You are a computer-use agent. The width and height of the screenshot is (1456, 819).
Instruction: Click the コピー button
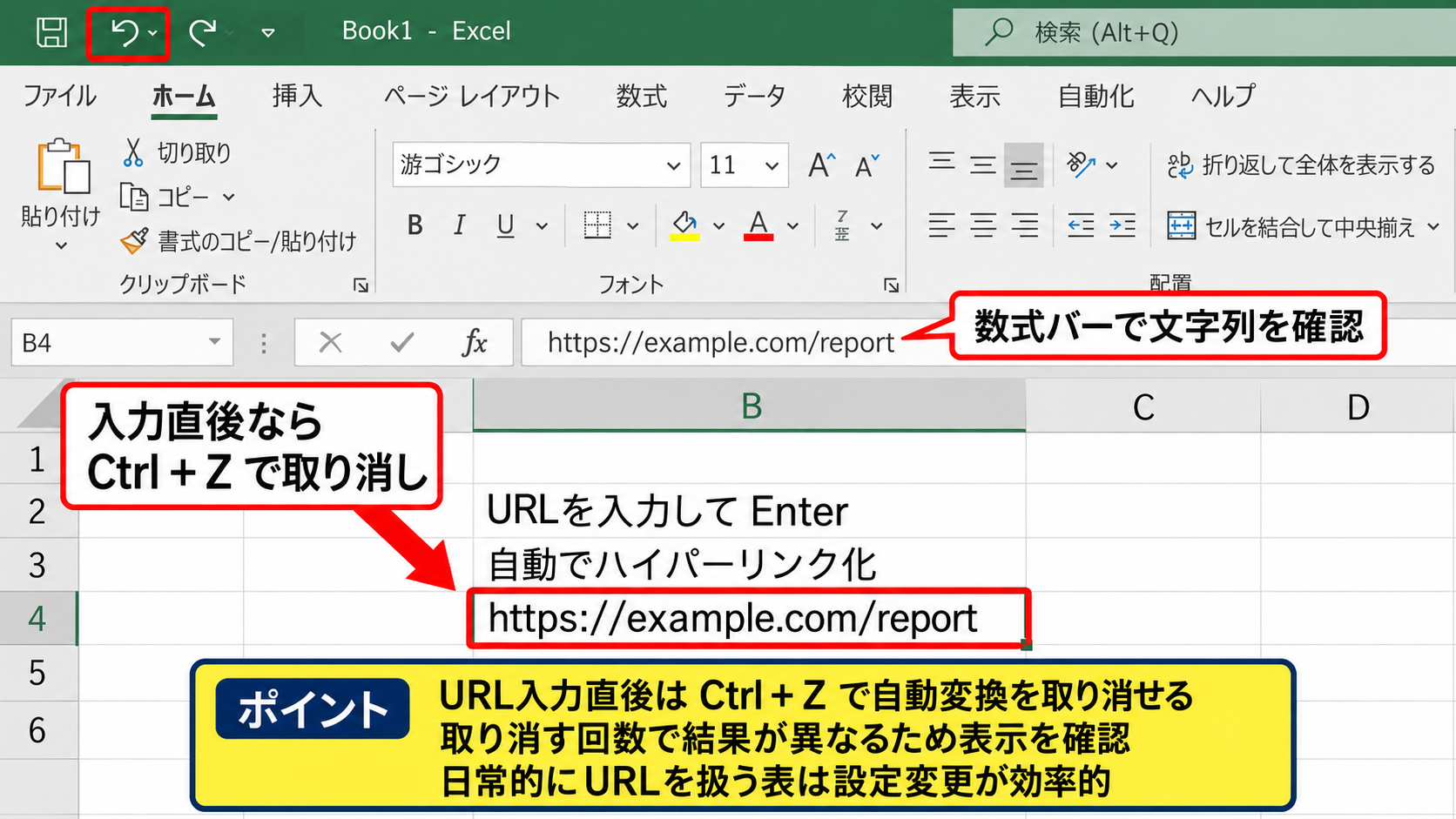pyautogui.click(x=165, y=198)
